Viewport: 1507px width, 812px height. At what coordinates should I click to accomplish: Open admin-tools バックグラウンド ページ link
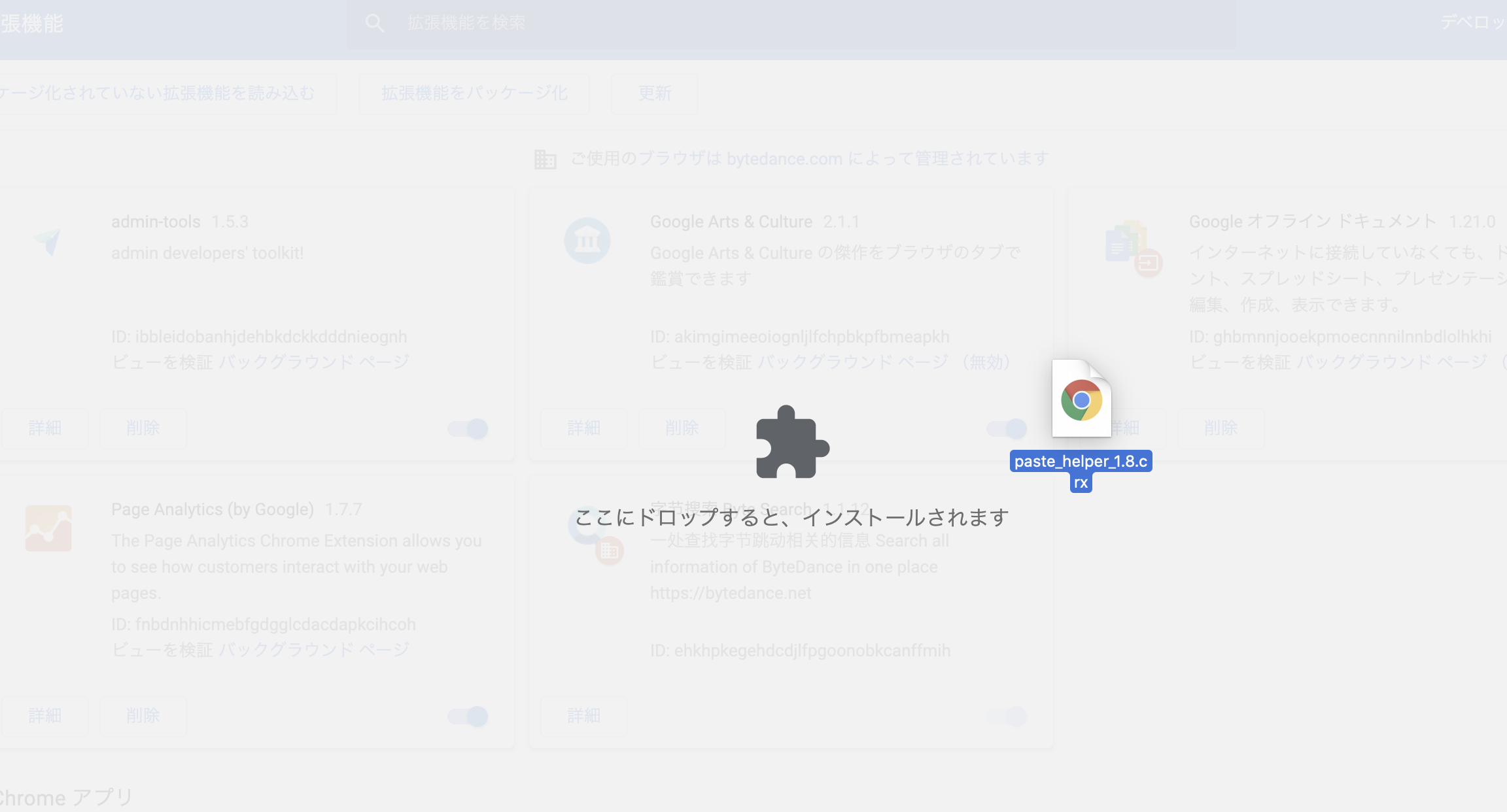click(314, 362)
